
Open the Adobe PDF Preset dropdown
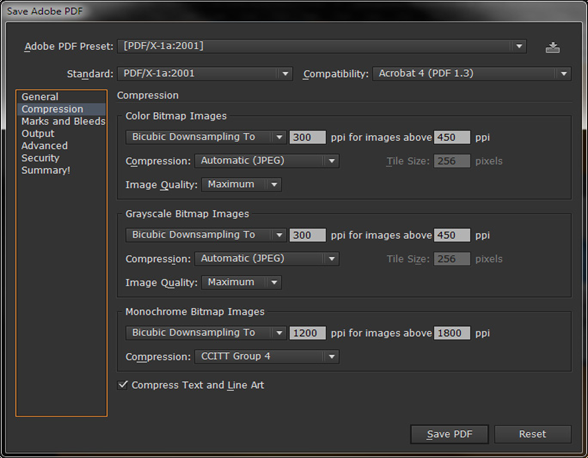point(322,47)
